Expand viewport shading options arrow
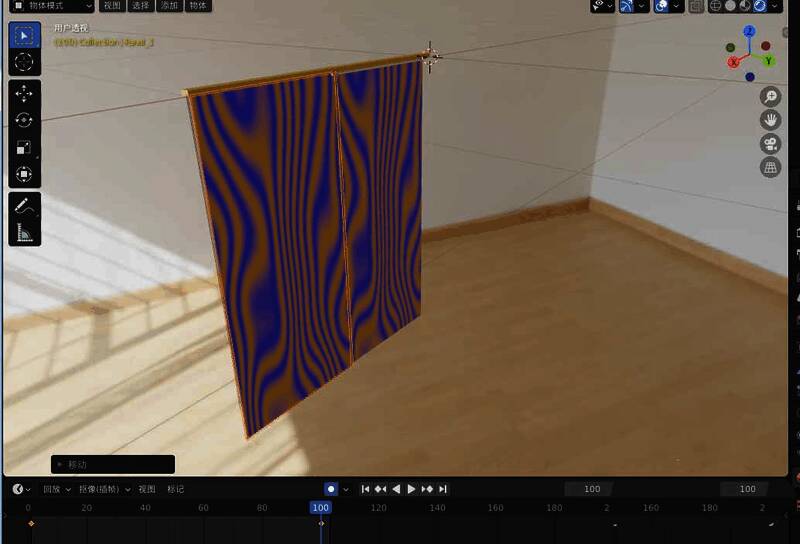 click(x=777, y=6)
